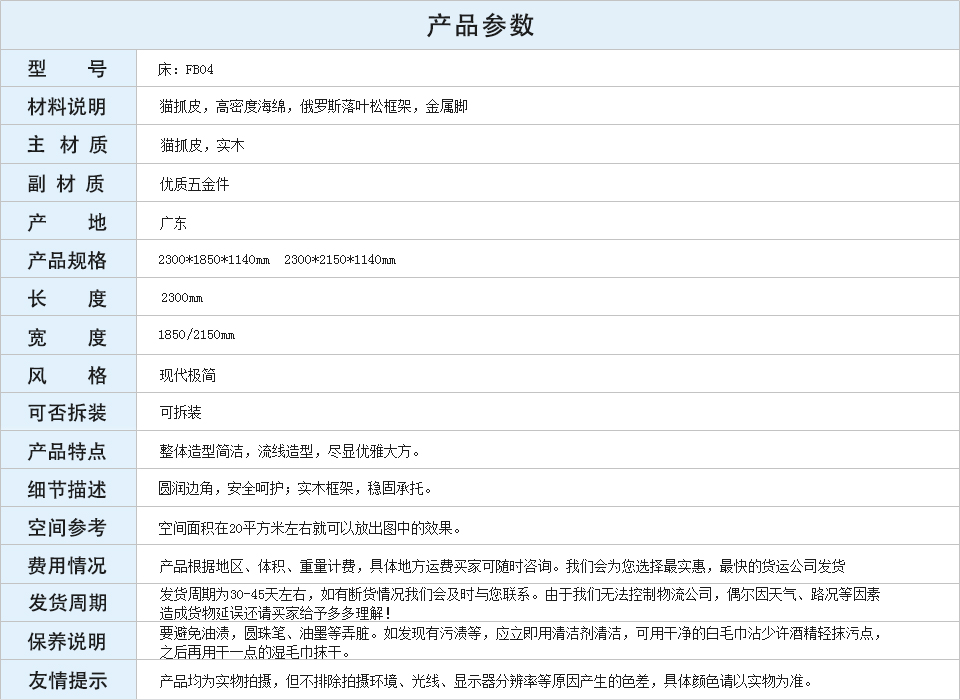This screenshot has height=700, width=960.
Task: Click the 产品规格 row label
Action: tap(67, 261)
